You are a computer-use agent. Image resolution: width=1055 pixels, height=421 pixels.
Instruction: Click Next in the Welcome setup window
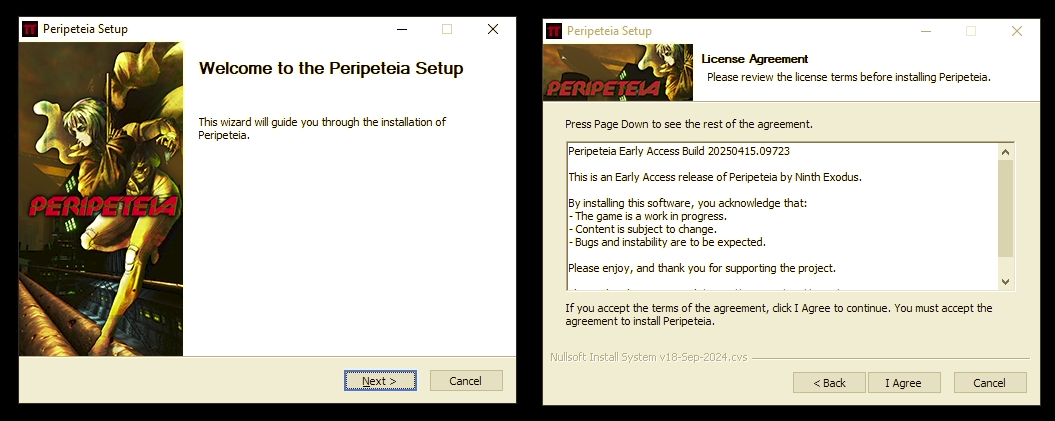380,381
